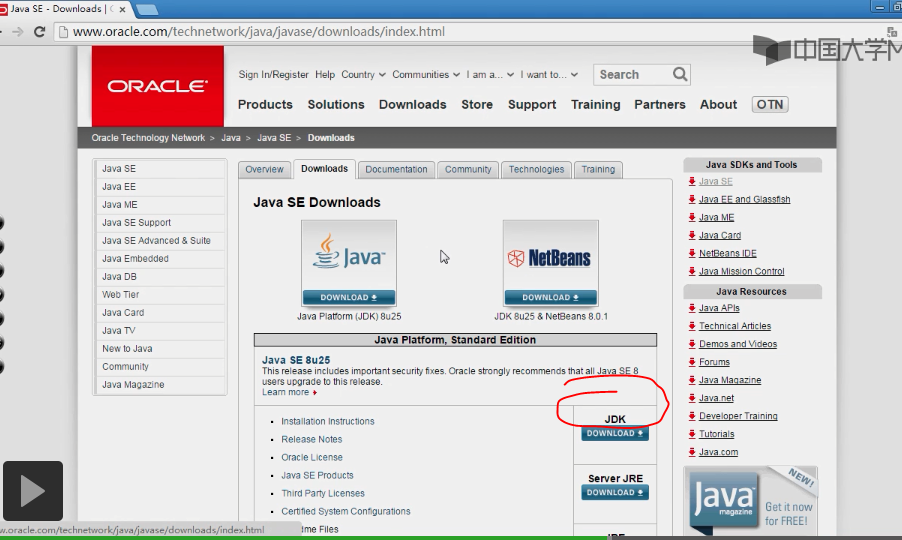Open the 'I am a...' dropdown
This screenshot has width=902, height=540.
pyautogui.click(x=490, y=74)
